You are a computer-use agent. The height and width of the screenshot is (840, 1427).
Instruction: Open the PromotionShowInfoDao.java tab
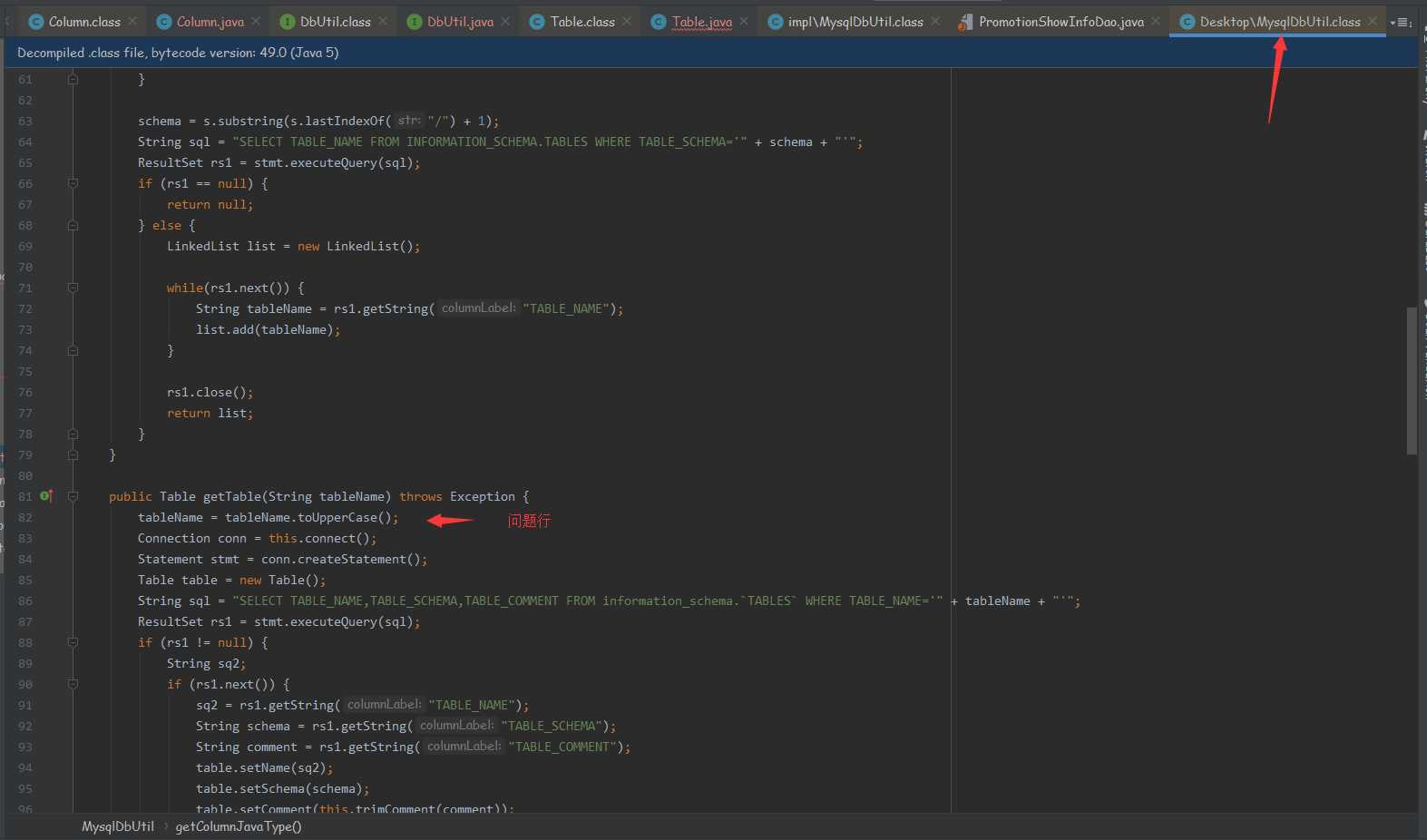(1061, 22)
